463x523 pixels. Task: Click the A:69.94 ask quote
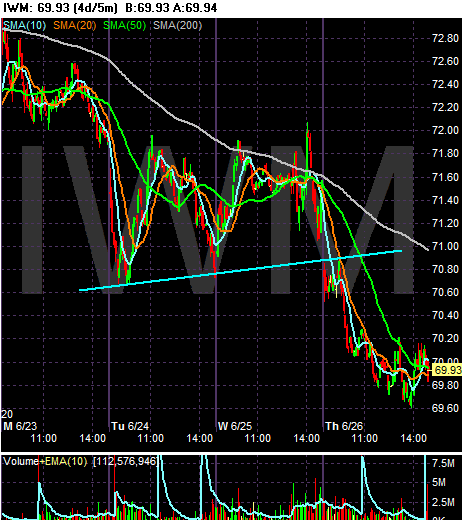coord(195,8)
